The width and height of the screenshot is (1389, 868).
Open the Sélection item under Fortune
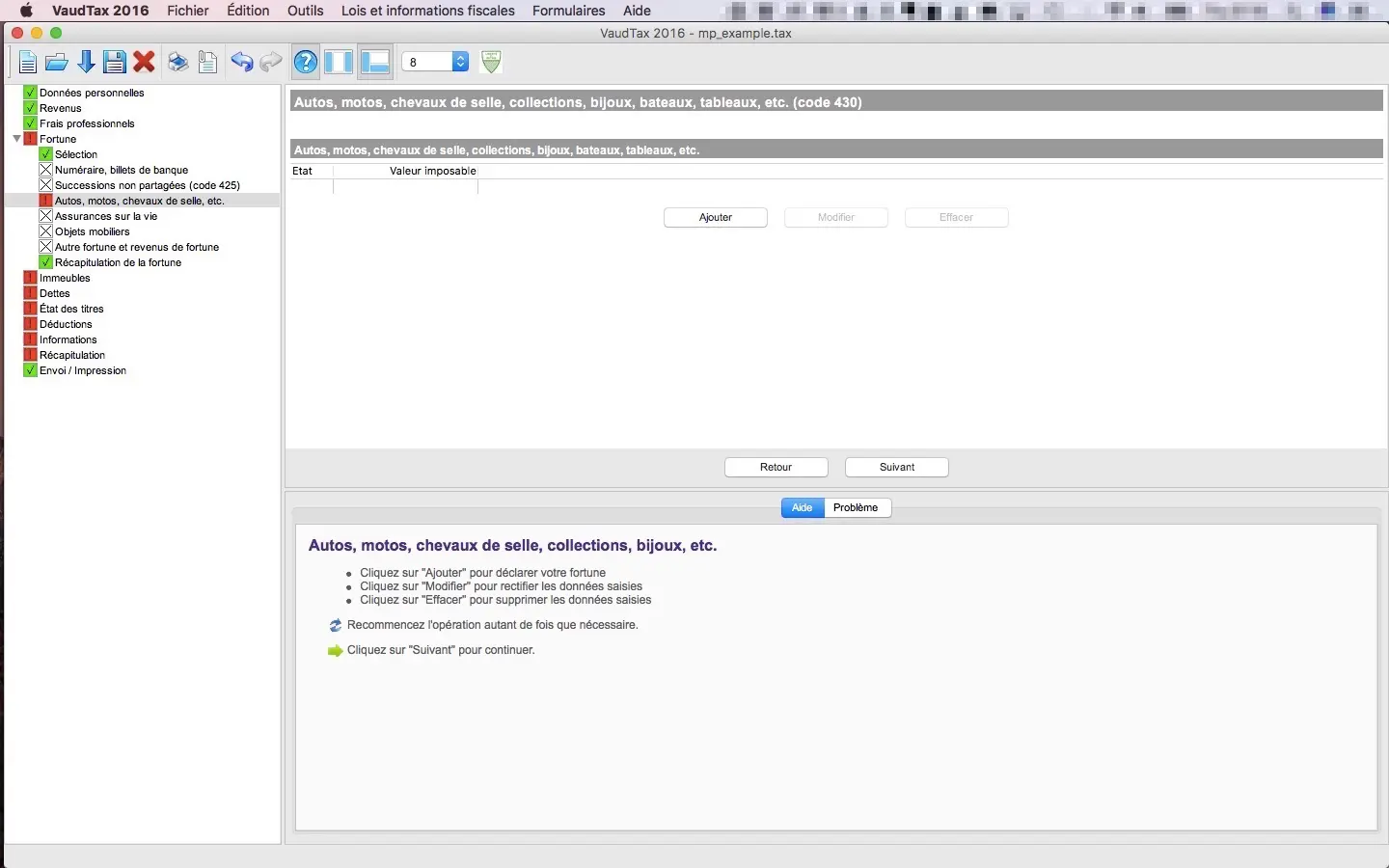[76, 154]
